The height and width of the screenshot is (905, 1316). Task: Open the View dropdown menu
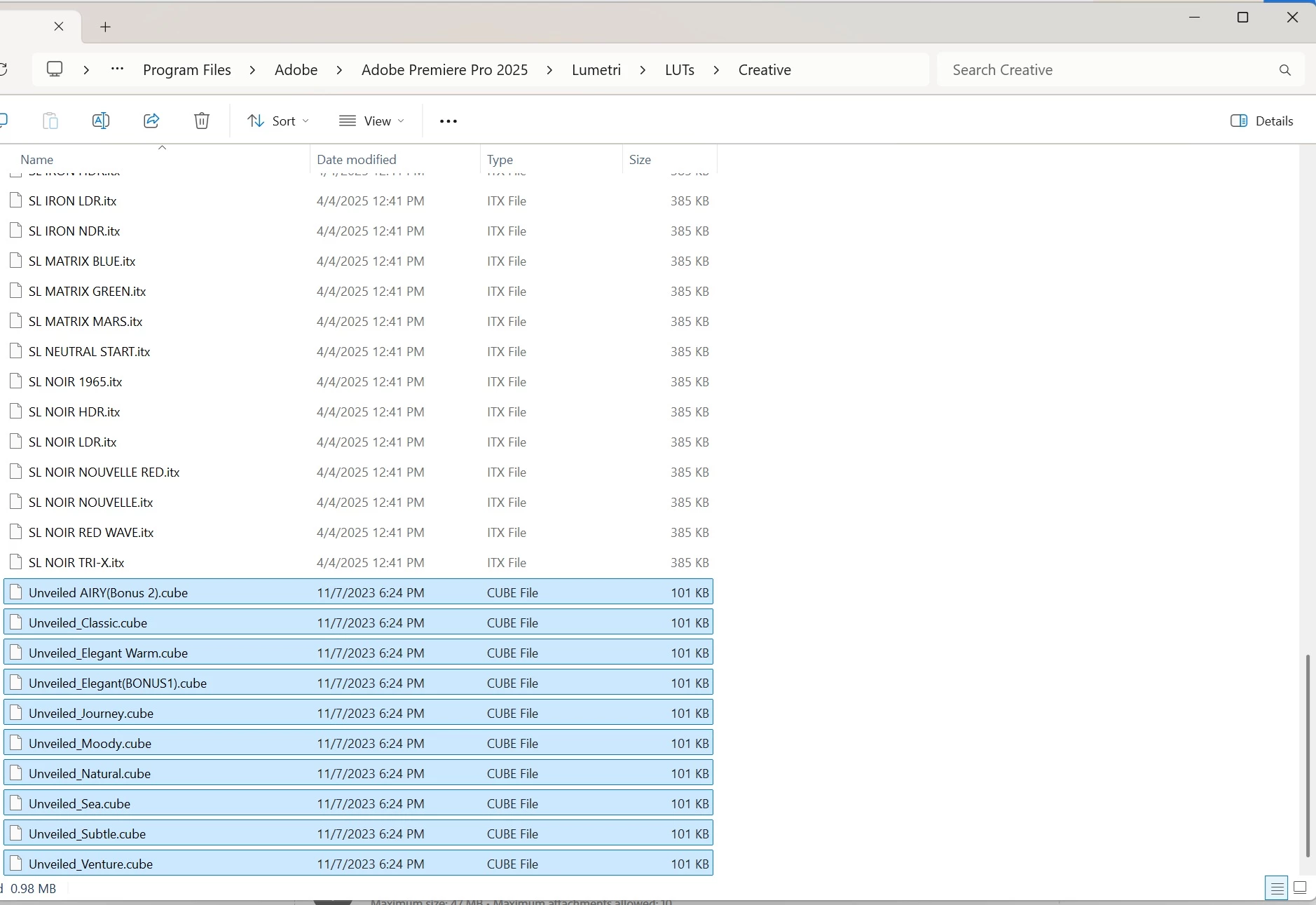371,121
